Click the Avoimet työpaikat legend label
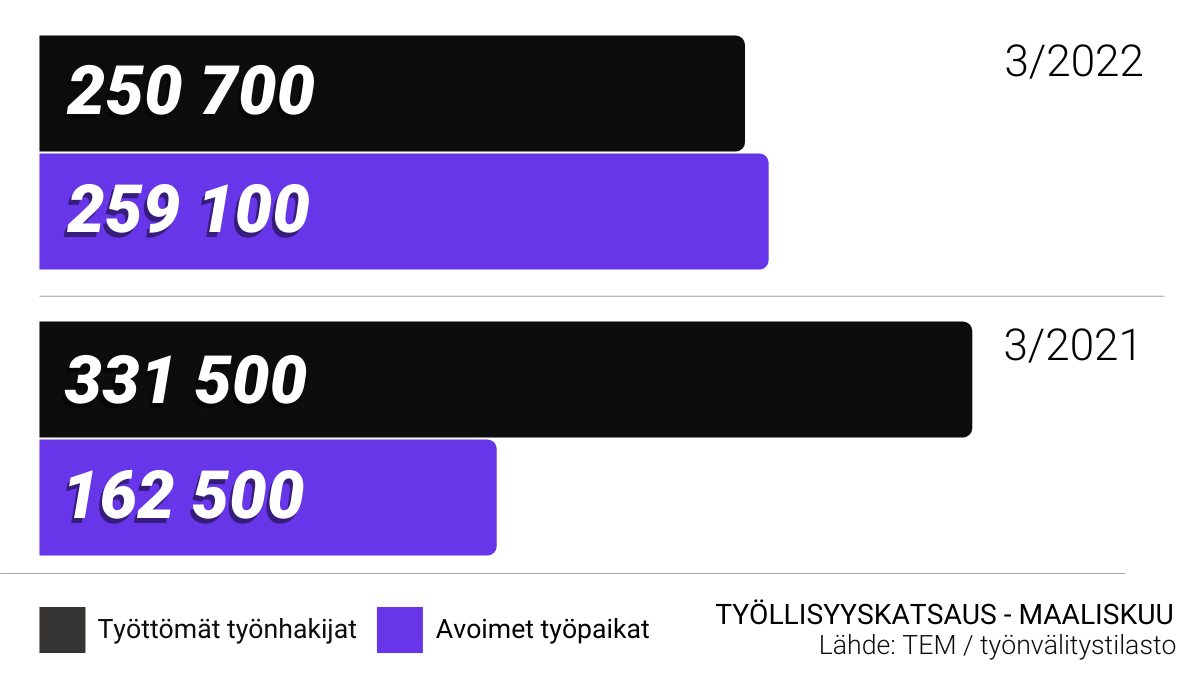The image size is (1200, 675). [543, 630]
